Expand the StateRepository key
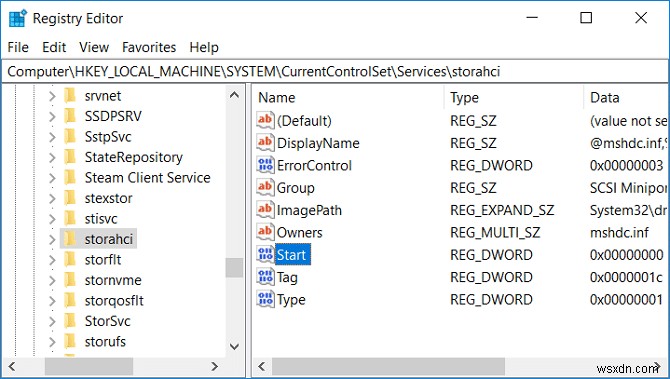The width and height of the screenshot is (670, 379). point(52,157)
